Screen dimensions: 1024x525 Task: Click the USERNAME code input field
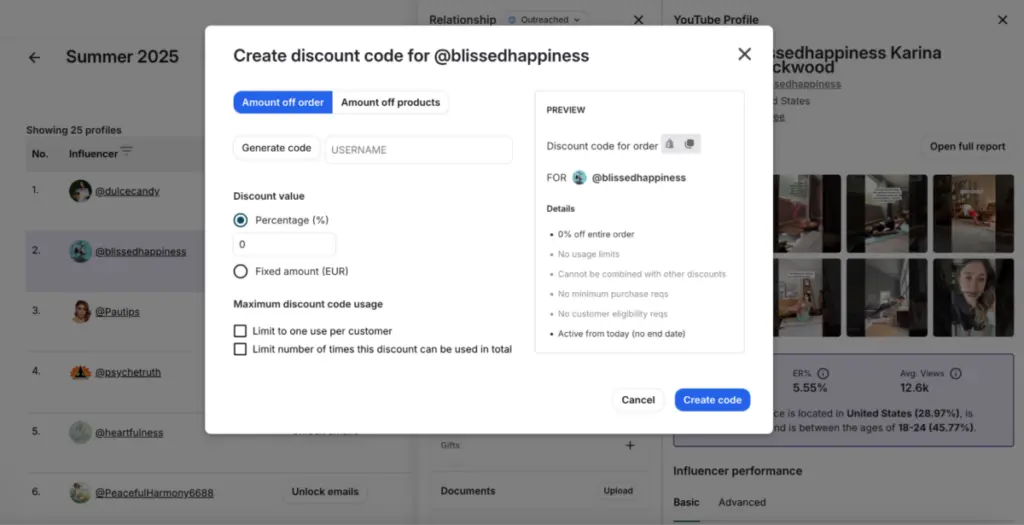pos(418,150)
